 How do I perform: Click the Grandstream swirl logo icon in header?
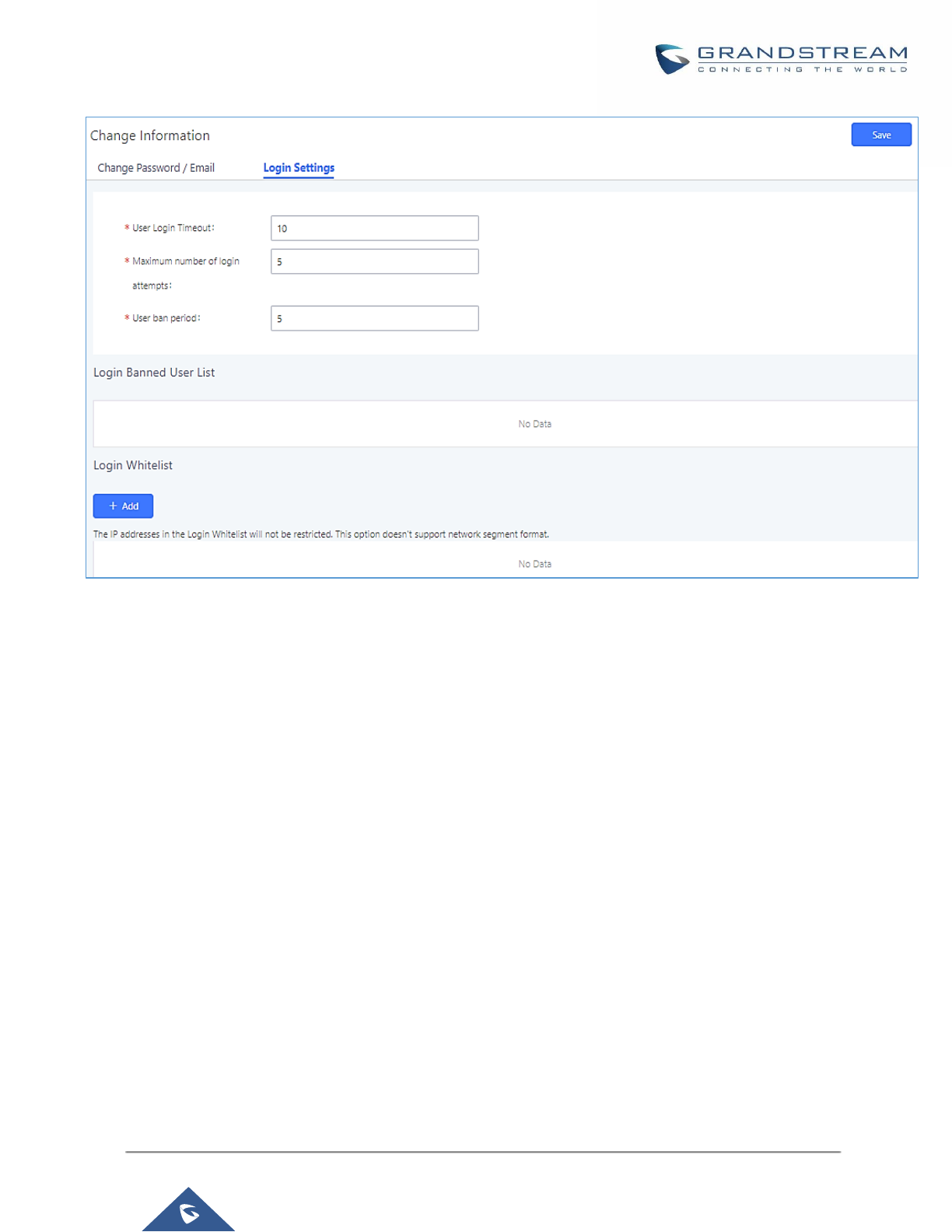pos(672,59)
